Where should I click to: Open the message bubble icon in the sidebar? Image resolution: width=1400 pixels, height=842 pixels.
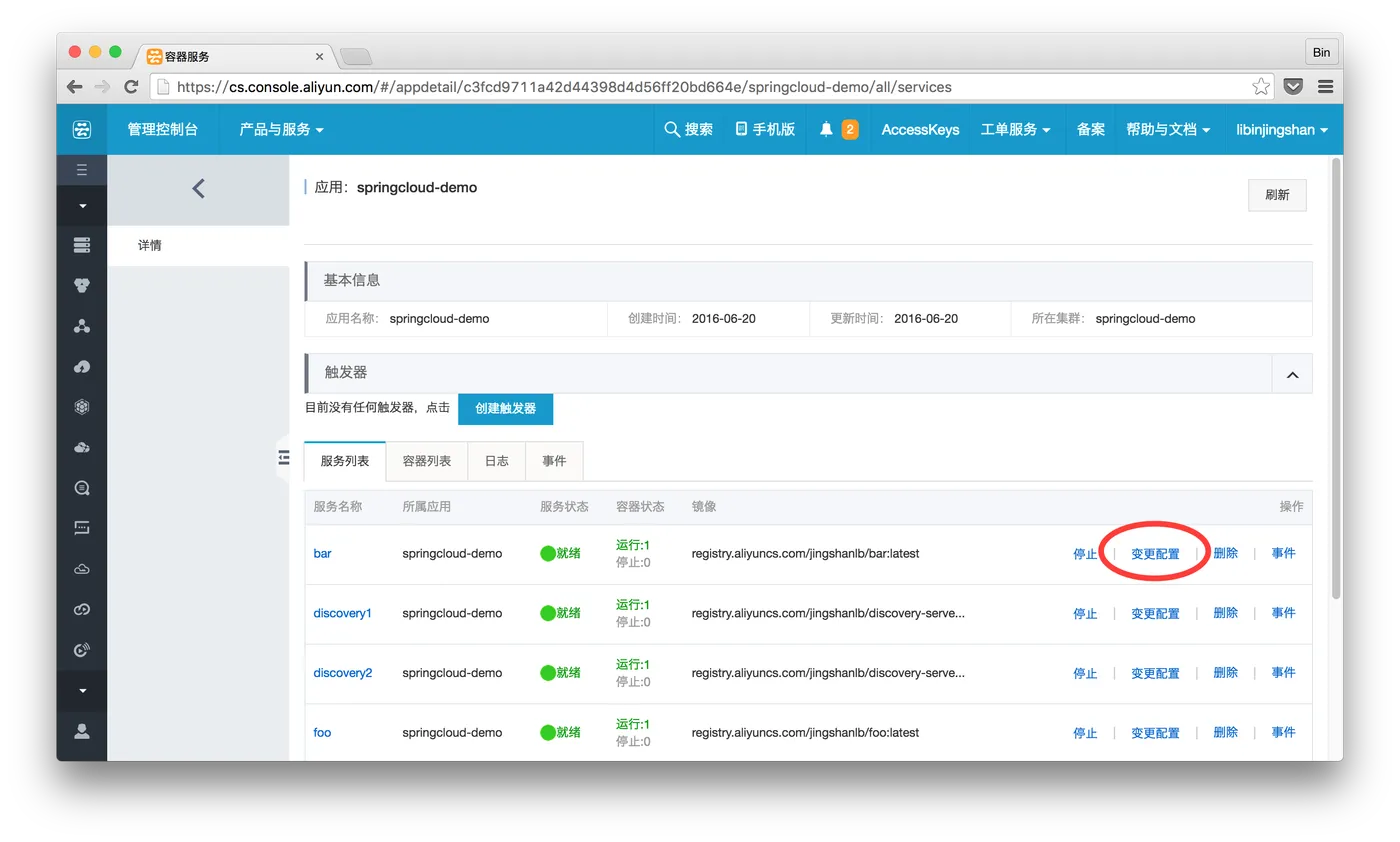(x=82, y=528)
